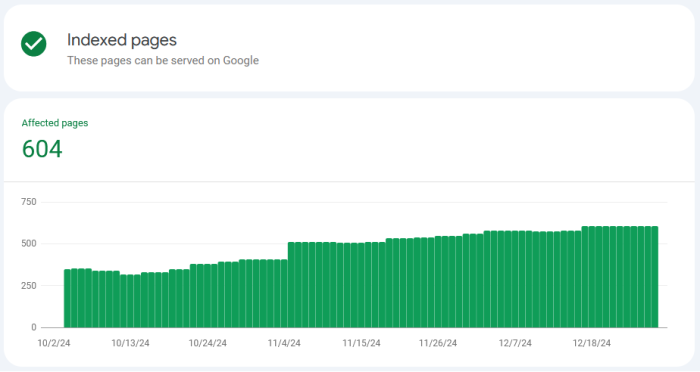Viewport: 700px width, 372px height.
Task: Click the first bar in the chart
Action: click(x=67, y=298)
